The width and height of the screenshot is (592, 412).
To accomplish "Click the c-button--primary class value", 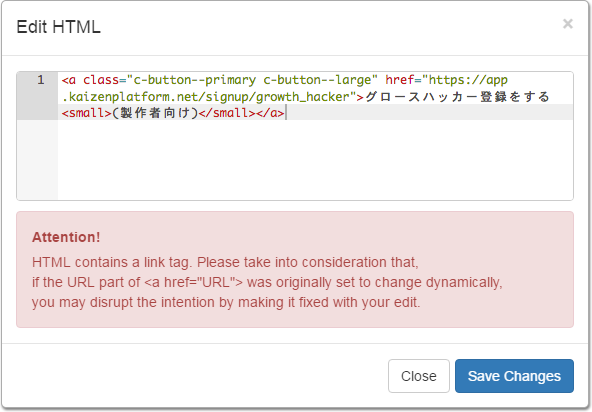I will (194, 80).
